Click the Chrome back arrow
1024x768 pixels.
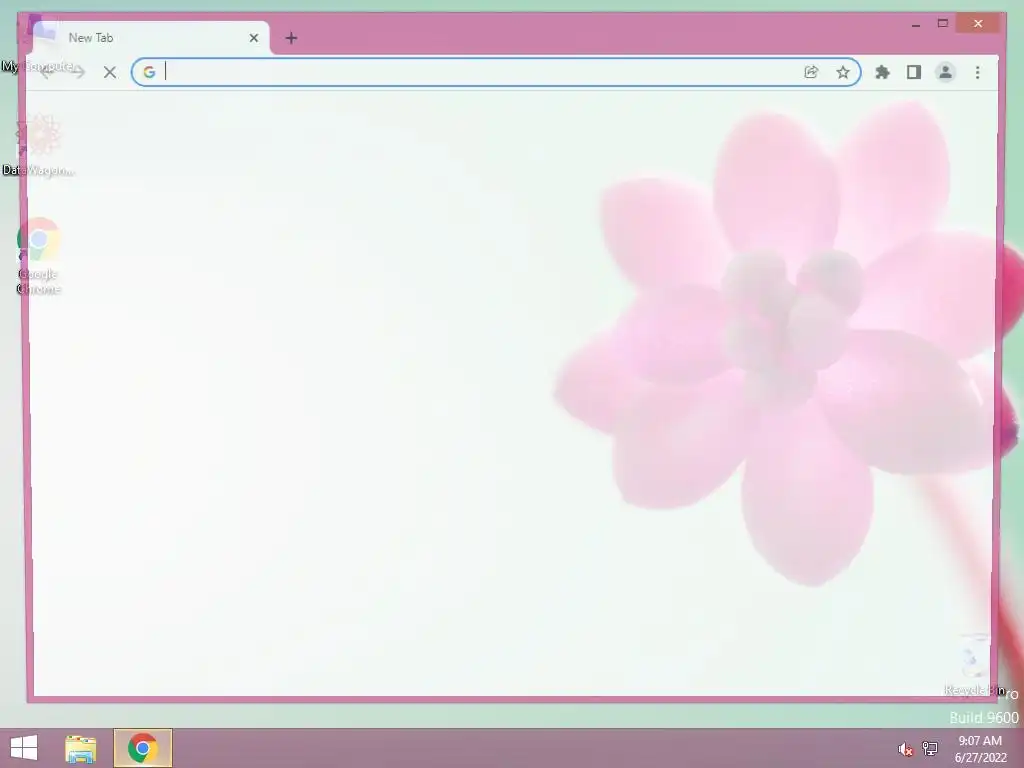pyautogui.click(x=47, y=72)
